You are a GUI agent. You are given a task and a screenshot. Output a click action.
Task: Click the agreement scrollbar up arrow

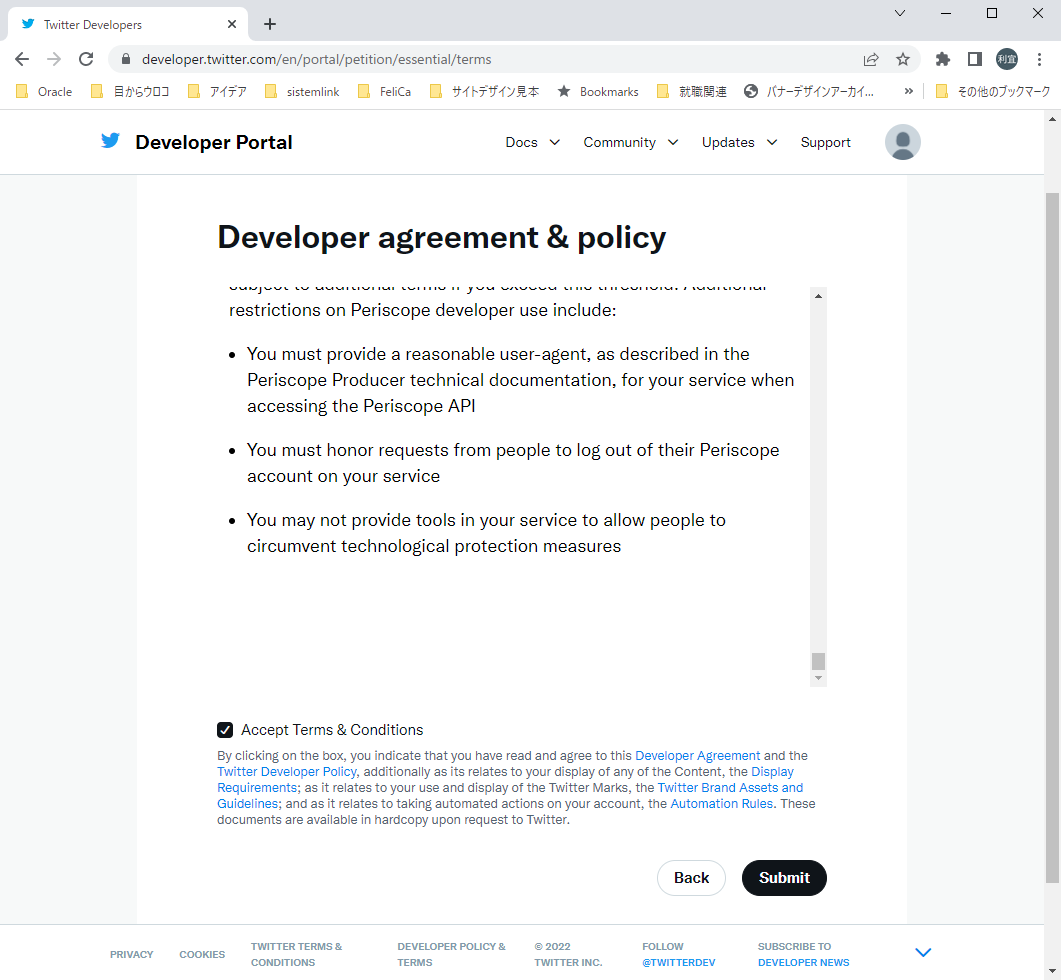[818, 296]
